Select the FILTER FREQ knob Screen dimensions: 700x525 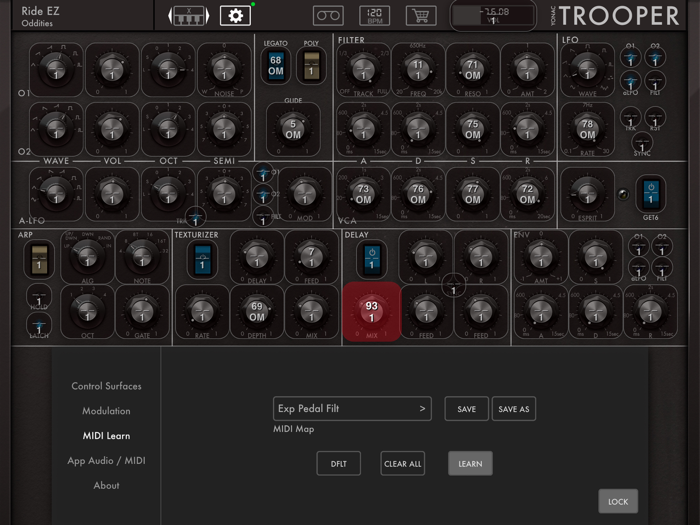pyautogui.click(x=418, y=70)
